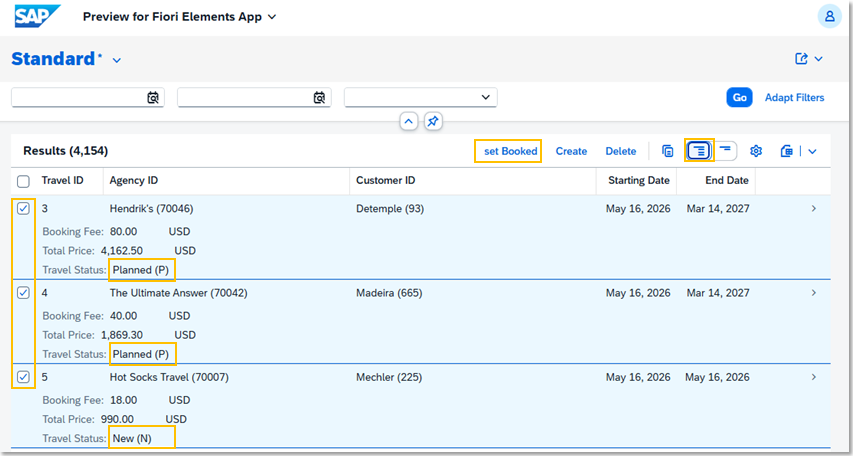Image resolution: width=853 pixels, height=456 pixels.
Task: Click Delete button
Action: pyautogui.click(x=621, y=151)
